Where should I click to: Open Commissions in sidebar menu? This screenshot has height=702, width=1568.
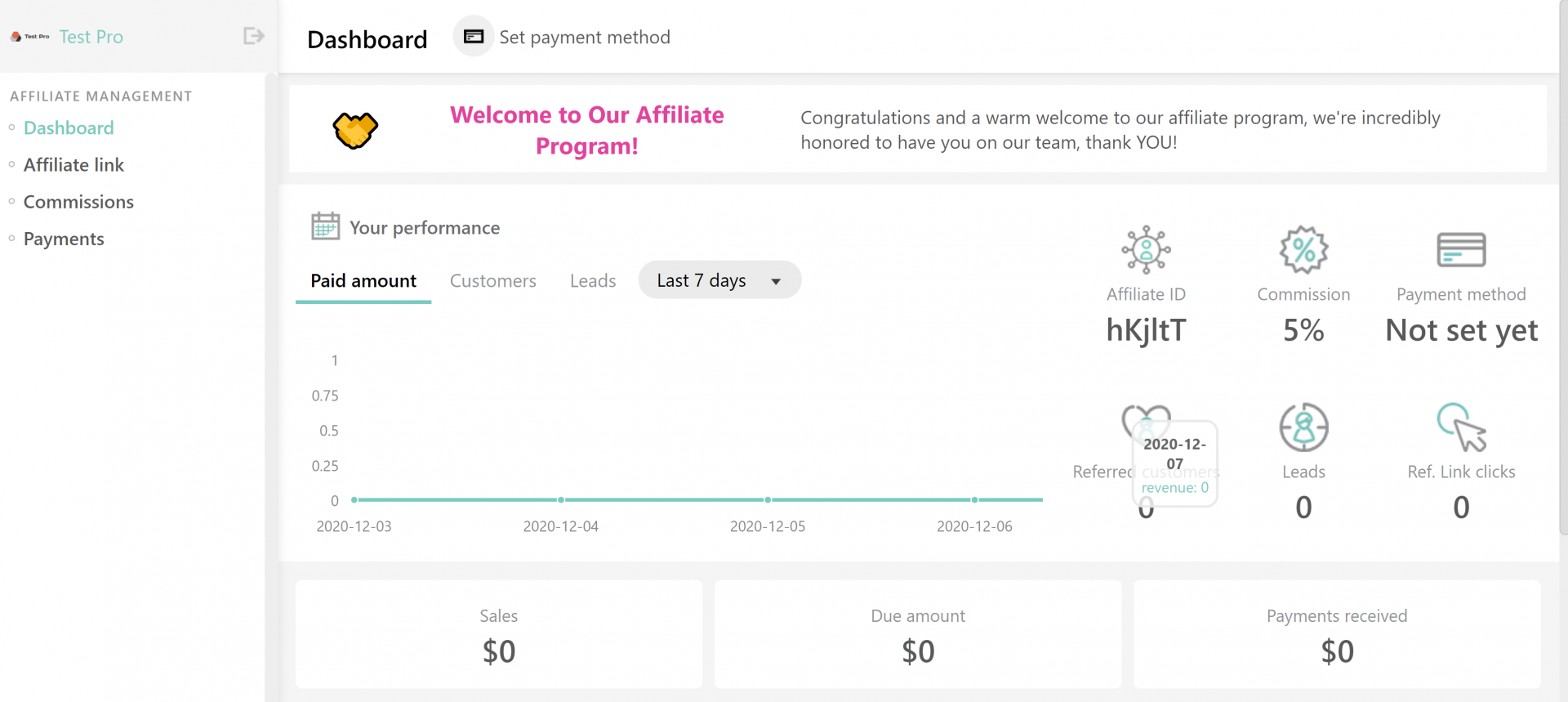pos(78,202)
